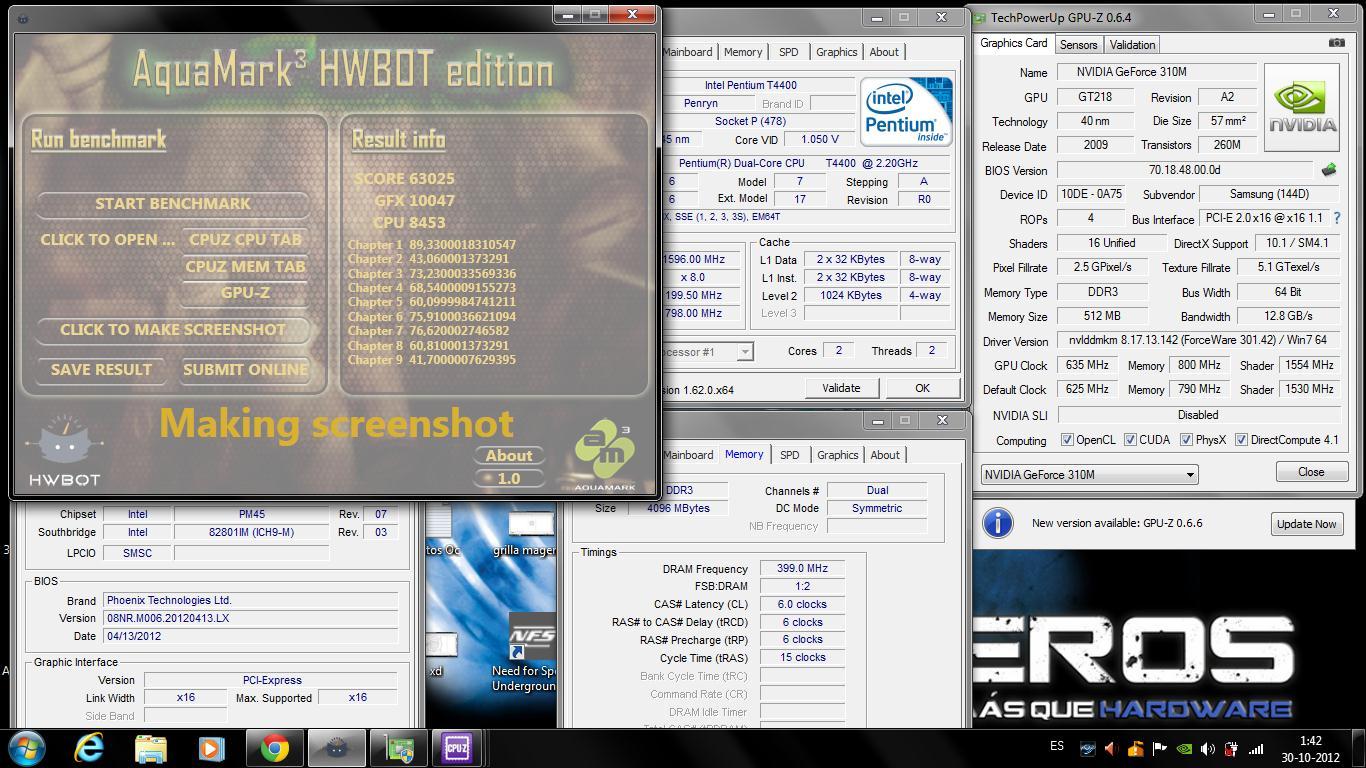Click the BIOS Version field 70.18.48.00.0d
The width and height of the screenshot is (1366, 768).
click(x=1184, y=170)
